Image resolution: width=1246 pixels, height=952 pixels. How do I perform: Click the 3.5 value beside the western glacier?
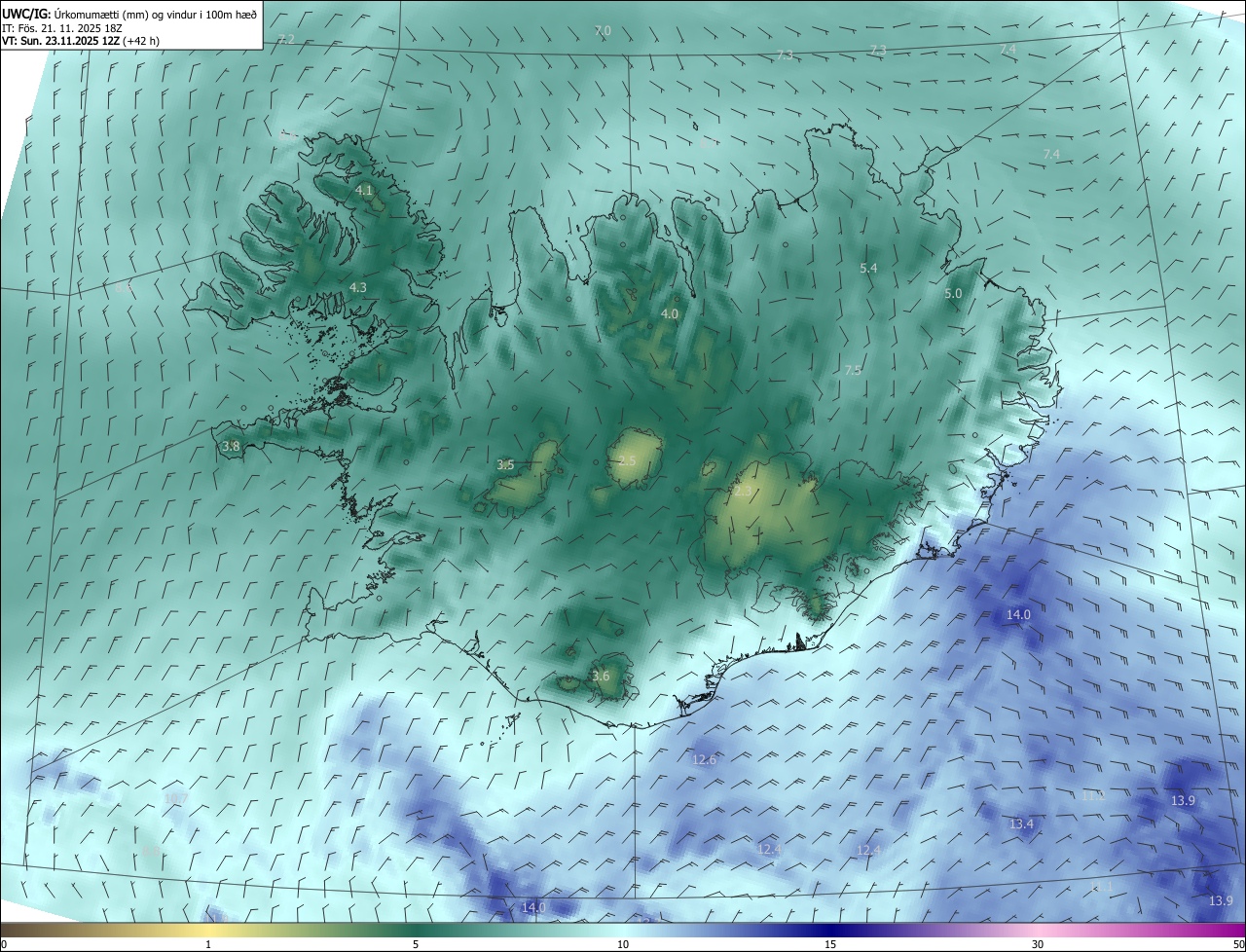[505, 465]
